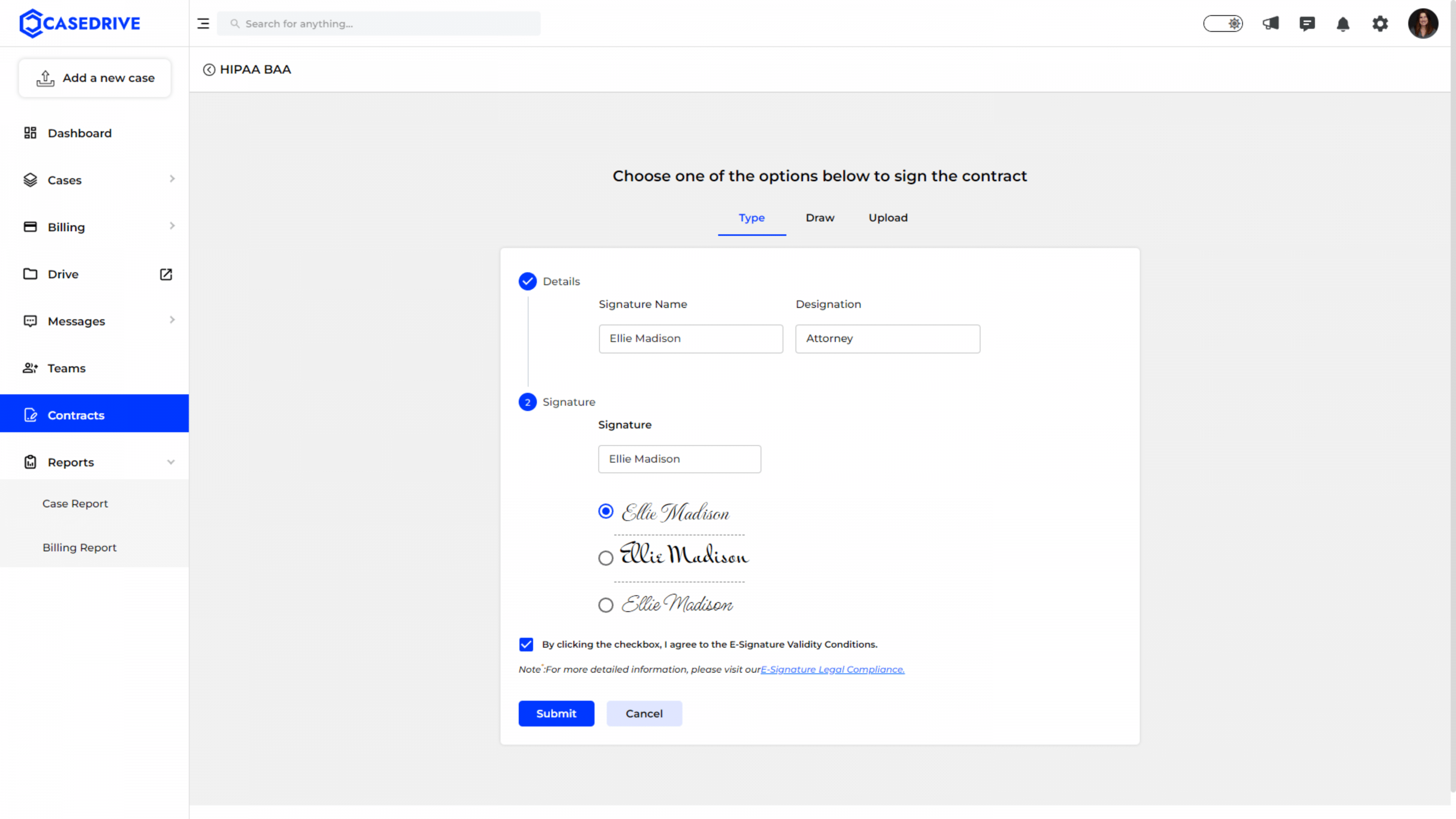This screenshot has width=1456, height=819.
Task: Open the Teams menu item
Action: [x=95, y=368]
